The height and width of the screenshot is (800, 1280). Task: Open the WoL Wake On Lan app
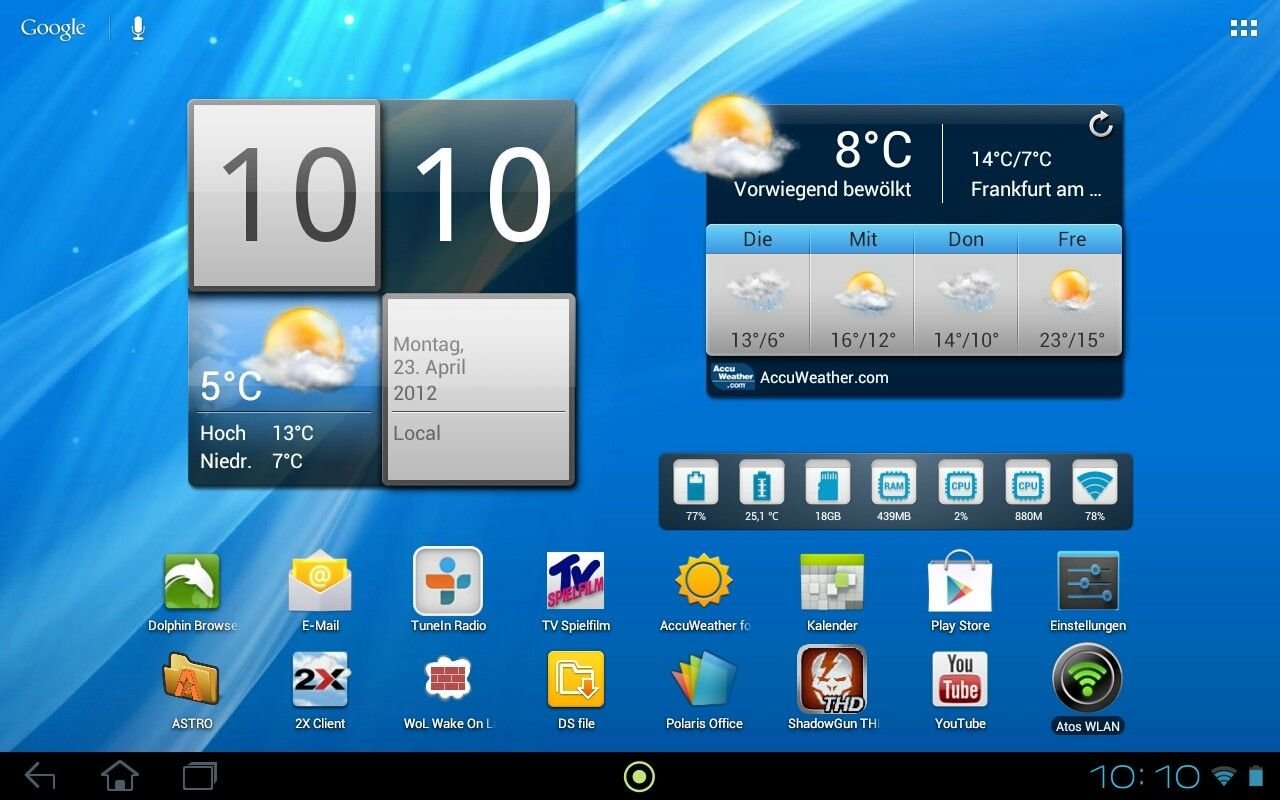(x=448, y=680)
